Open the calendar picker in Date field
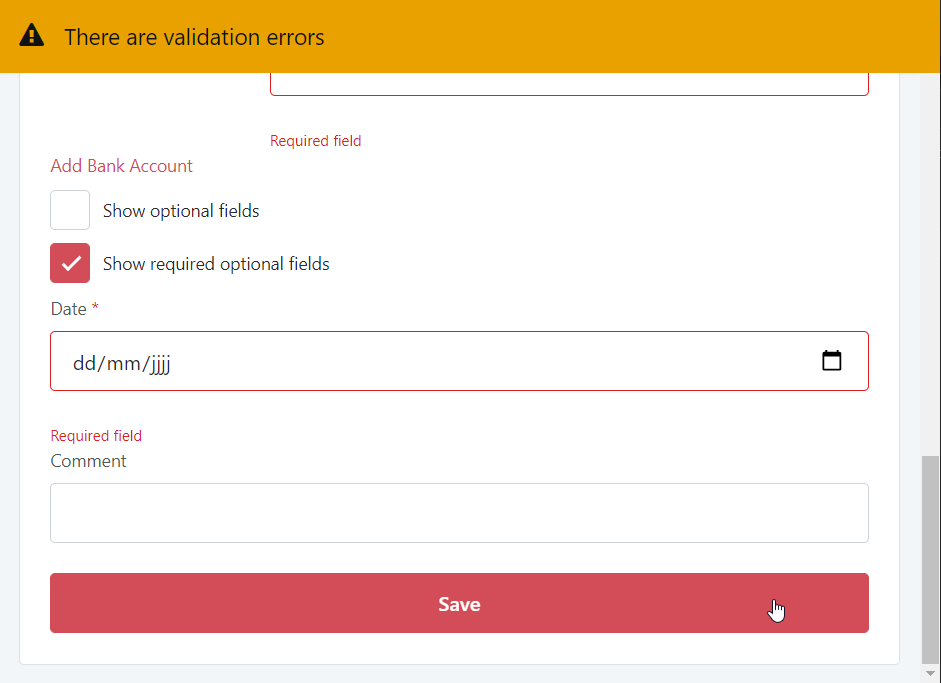Image resolution: width=941 pixels, height=683 pixels. pyautogui.click(x=831, y=361)
